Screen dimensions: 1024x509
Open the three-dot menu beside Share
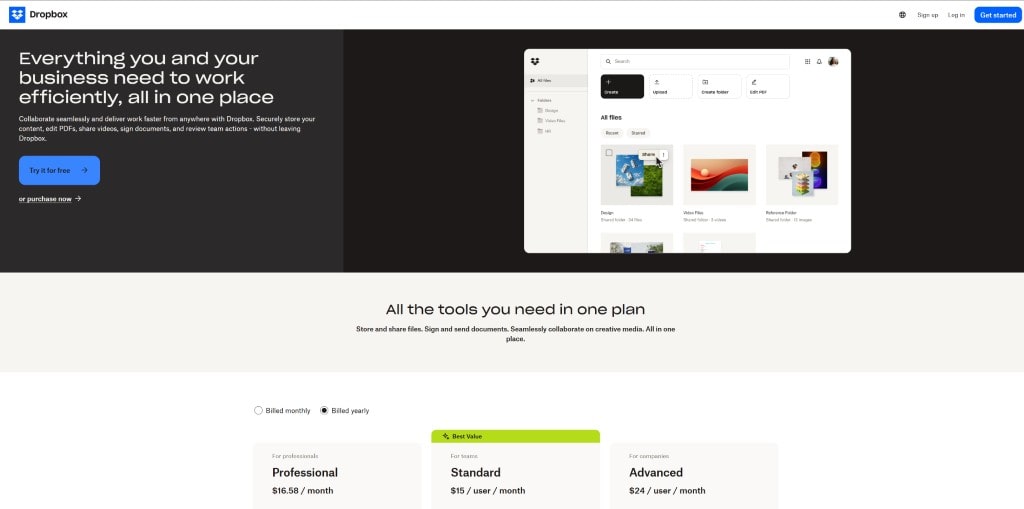664,154
